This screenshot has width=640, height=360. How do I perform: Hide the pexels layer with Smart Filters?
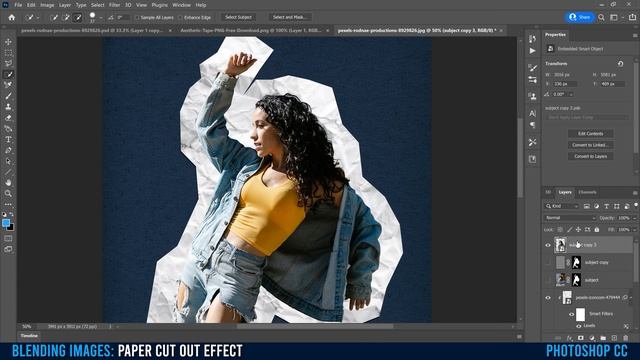[x=548, y=298]
